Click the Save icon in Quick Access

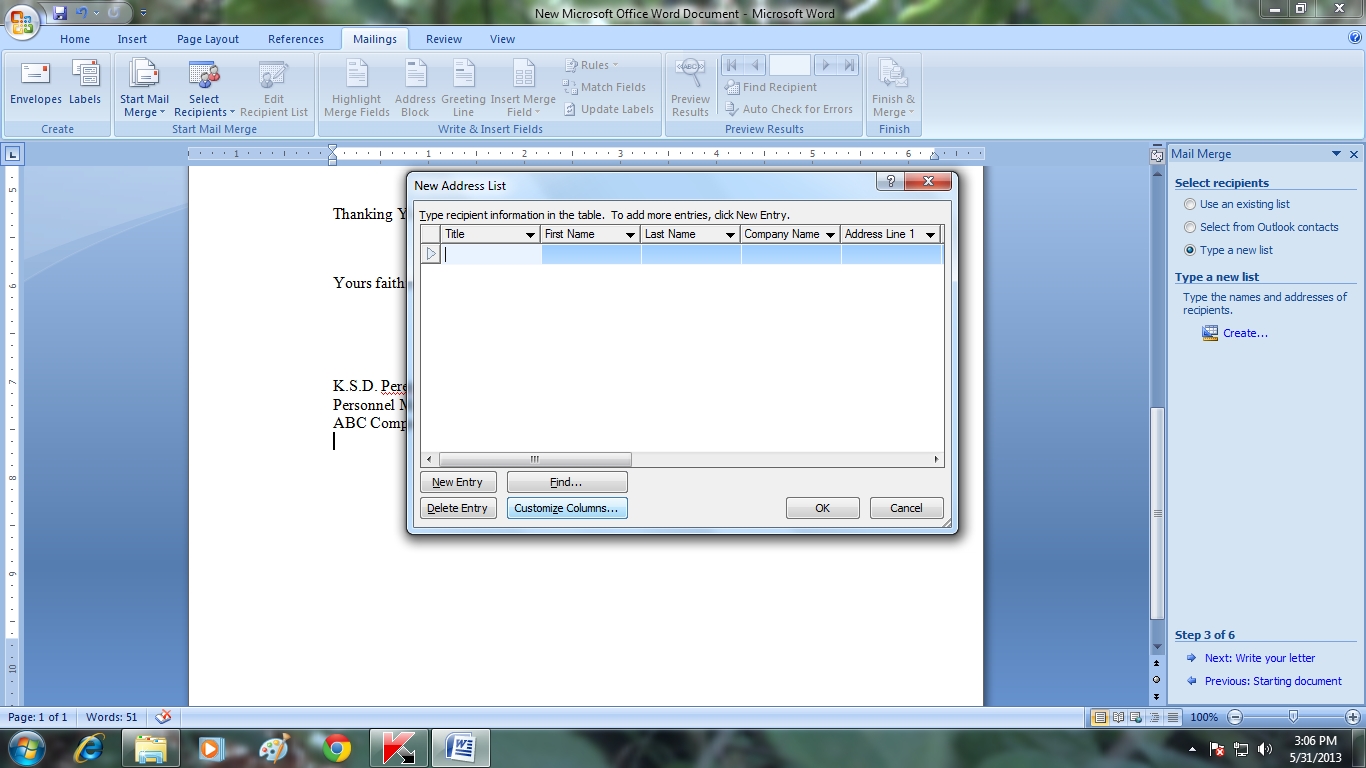pos(60,13)
